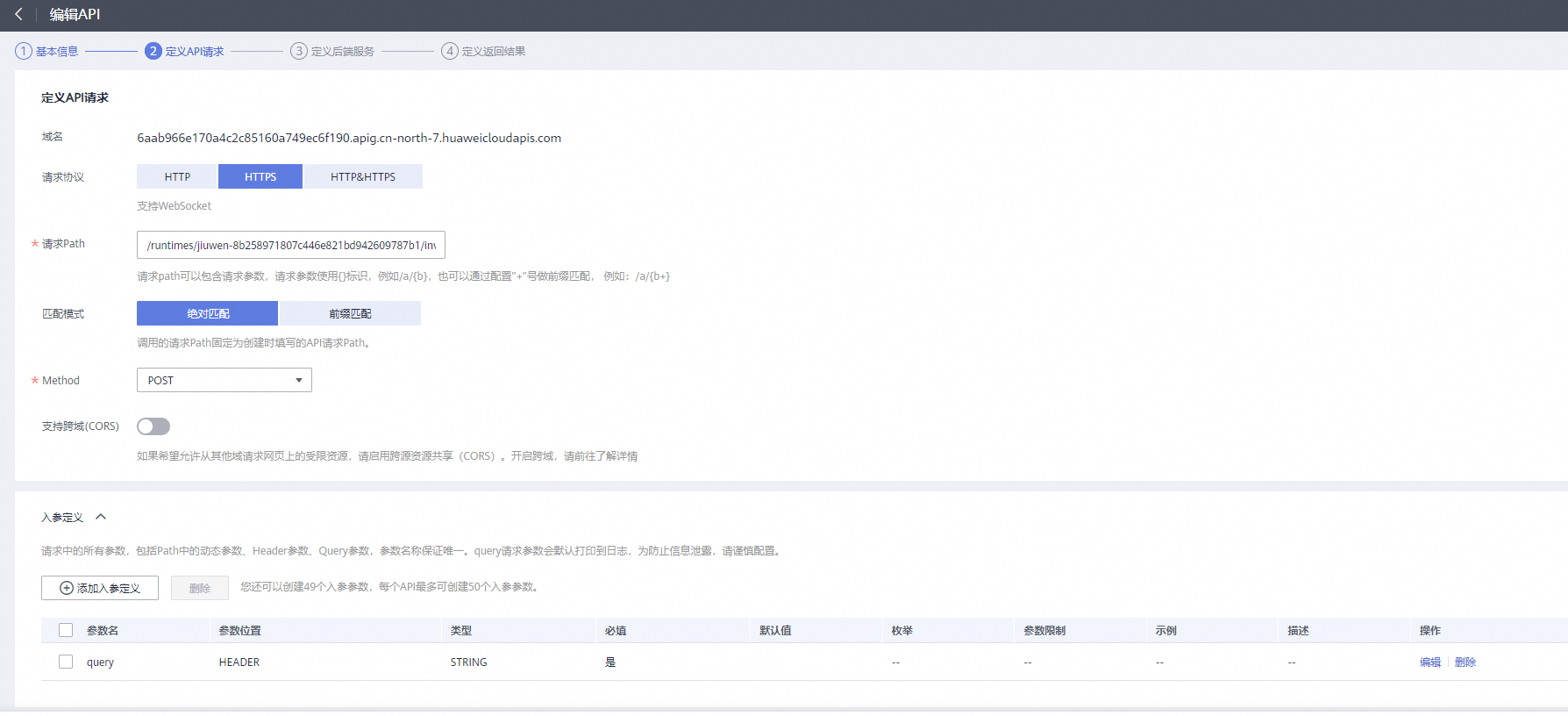This screenshot has height=716, width=1568.
Task: Click the STRING type cell
Action: (x=469, y=662)
